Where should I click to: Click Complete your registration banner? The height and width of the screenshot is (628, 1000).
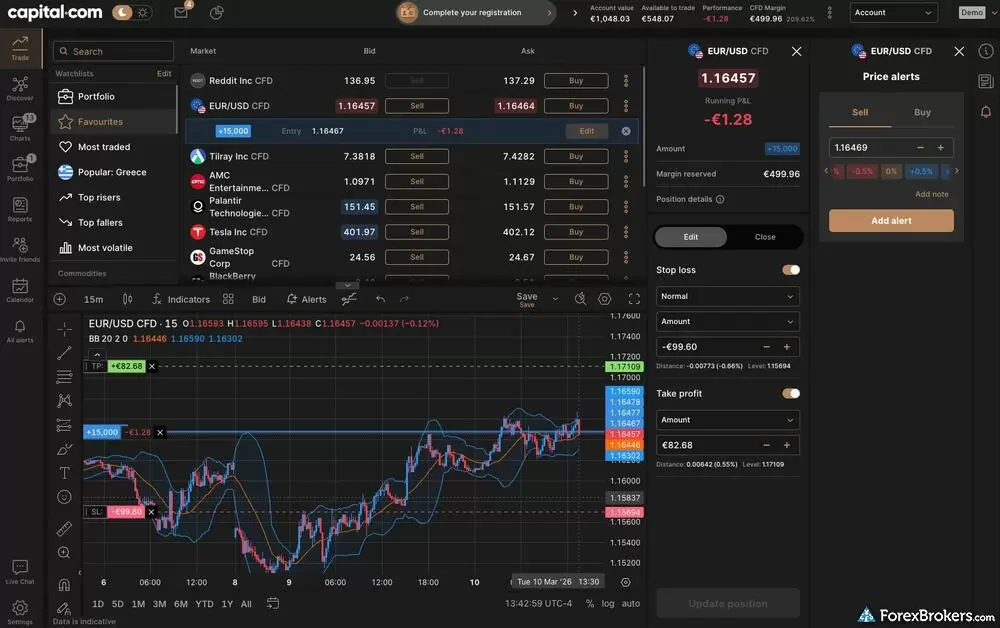[475, 12]
